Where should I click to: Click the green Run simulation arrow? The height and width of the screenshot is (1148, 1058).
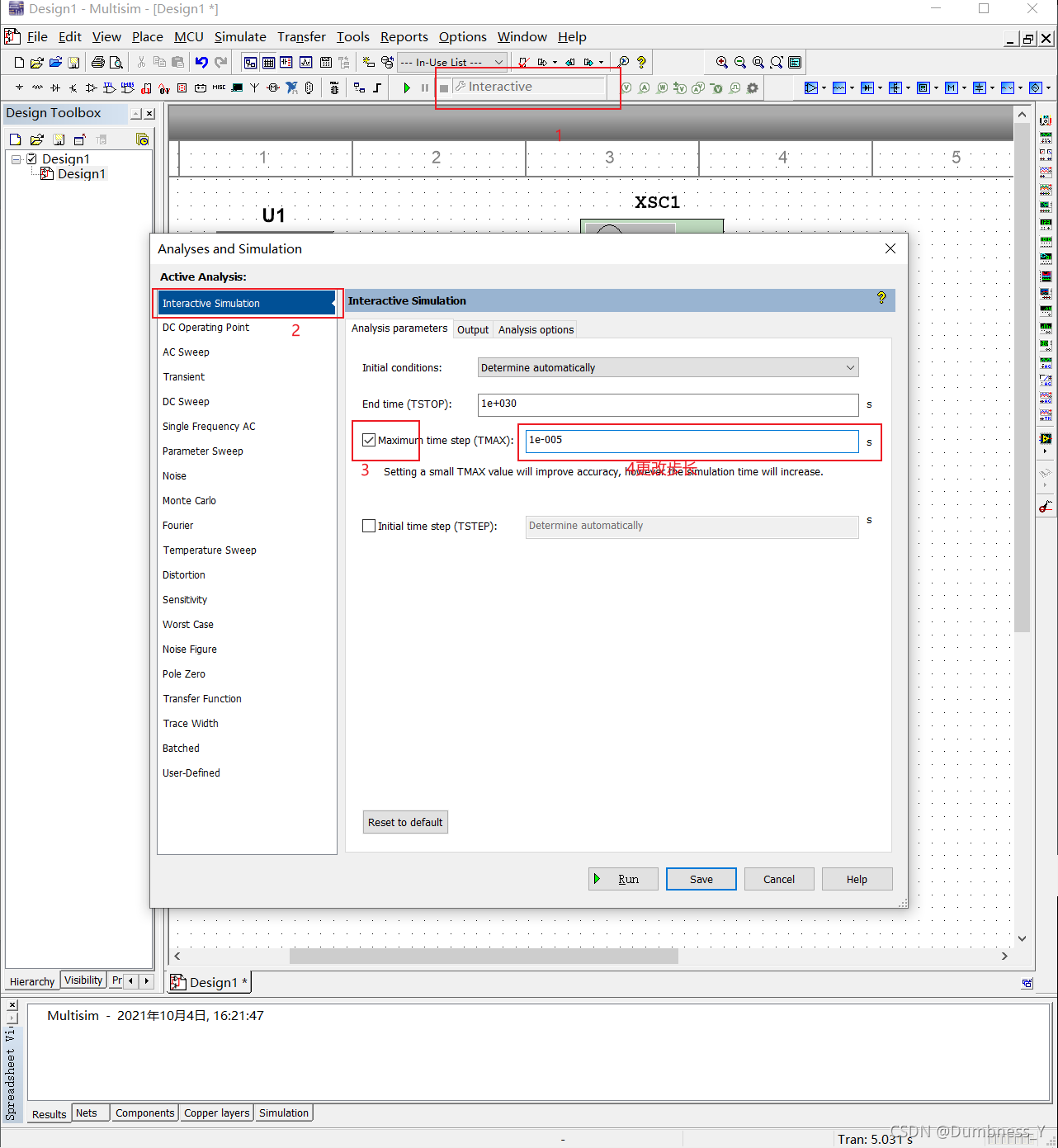click(x=407, y=87)
